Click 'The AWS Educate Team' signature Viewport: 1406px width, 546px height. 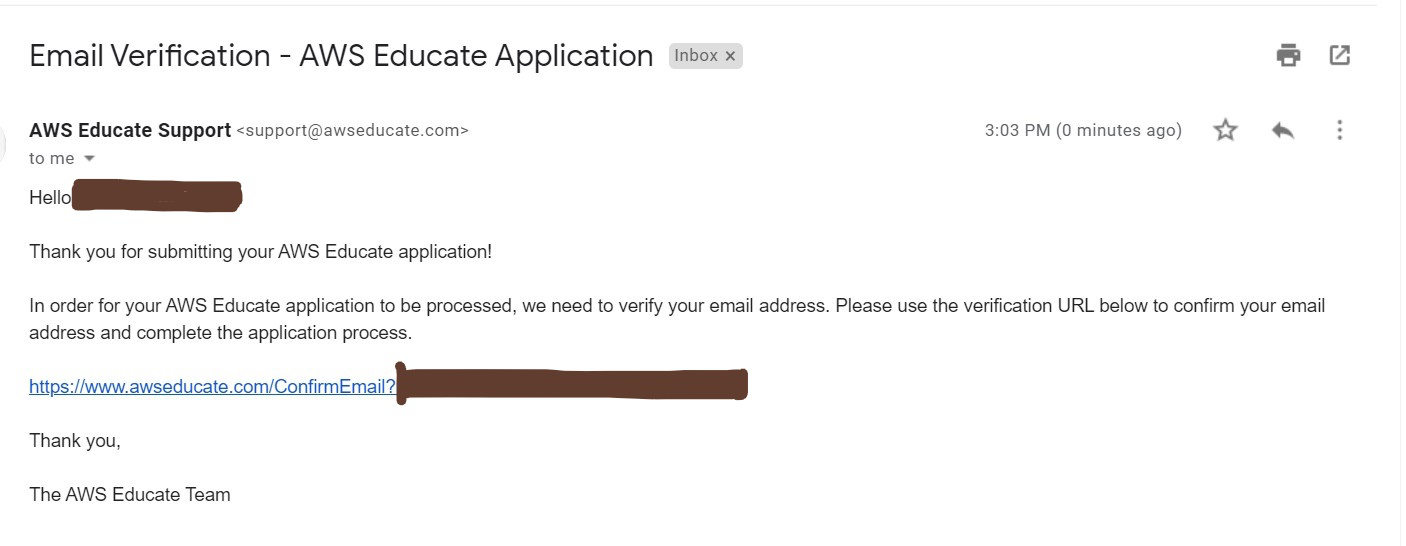point(130,494)
